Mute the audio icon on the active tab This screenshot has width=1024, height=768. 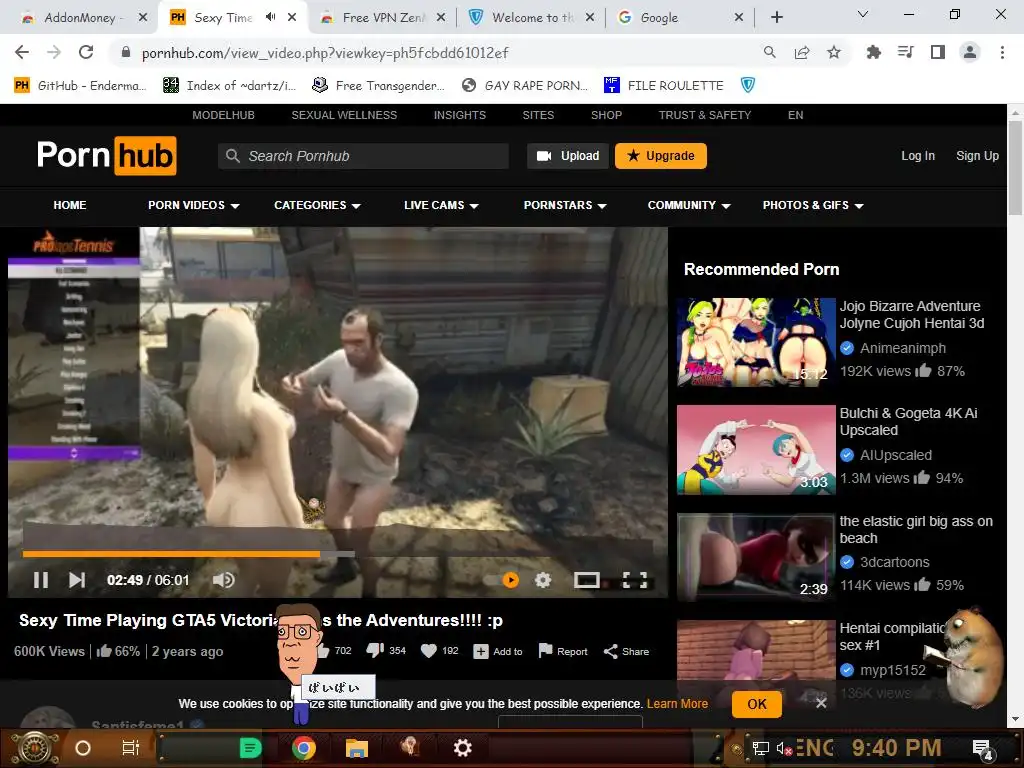click(270, 17)
